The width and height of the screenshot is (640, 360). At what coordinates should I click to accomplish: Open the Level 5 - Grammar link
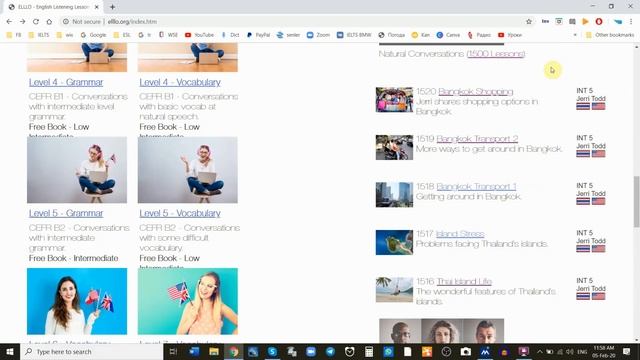(66, 213)
